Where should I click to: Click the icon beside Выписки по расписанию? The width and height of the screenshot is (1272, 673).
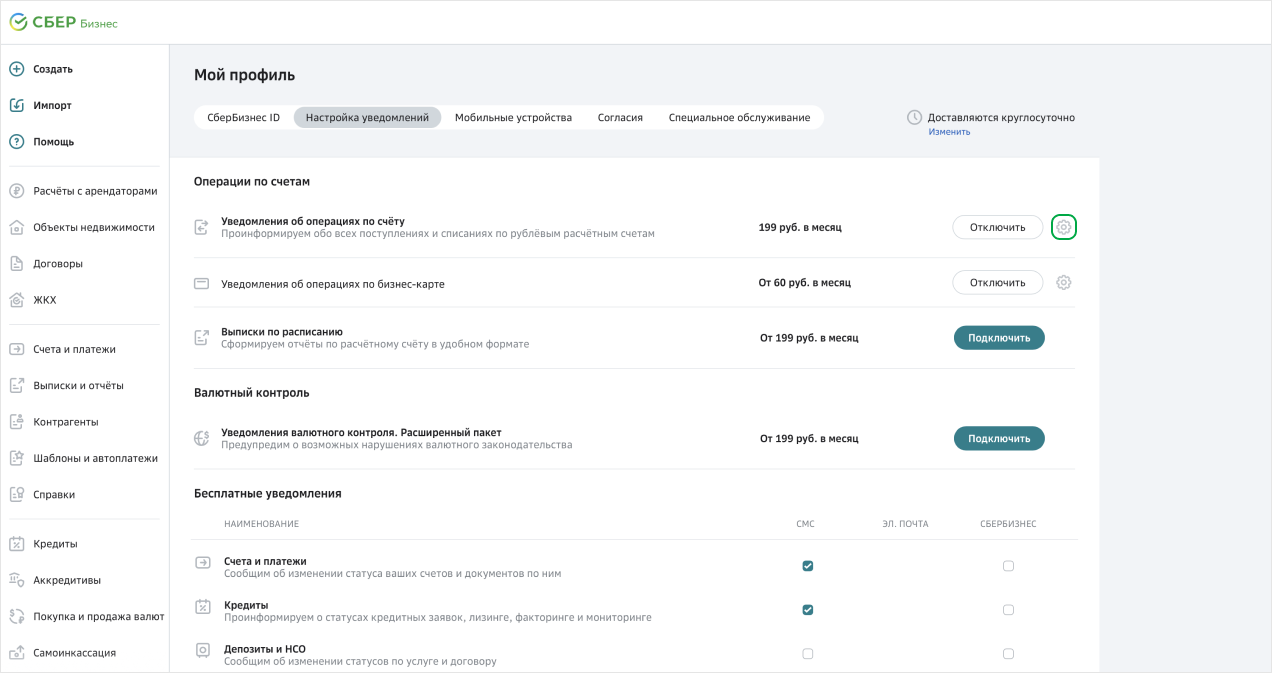[201, 337]
